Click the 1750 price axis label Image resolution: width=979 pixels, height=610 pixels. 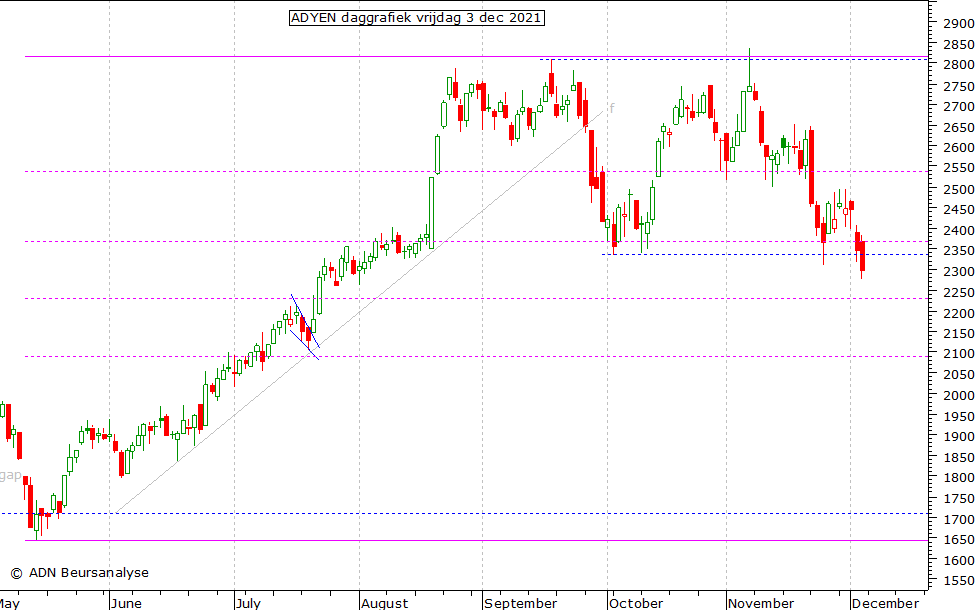coord(959,499)
